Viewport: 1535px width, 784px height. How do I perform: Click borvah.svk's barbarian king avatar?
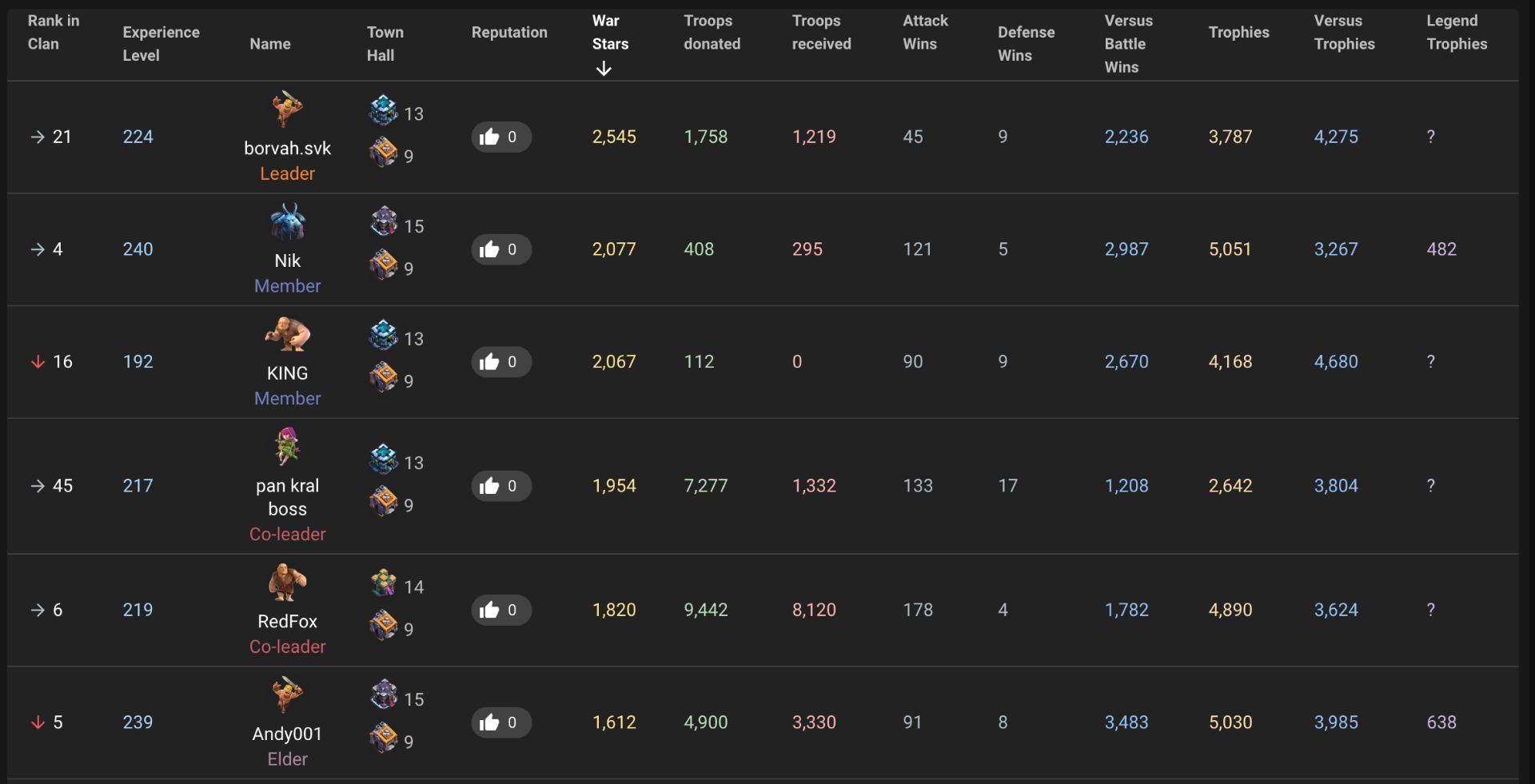click(x=287, y=109)
